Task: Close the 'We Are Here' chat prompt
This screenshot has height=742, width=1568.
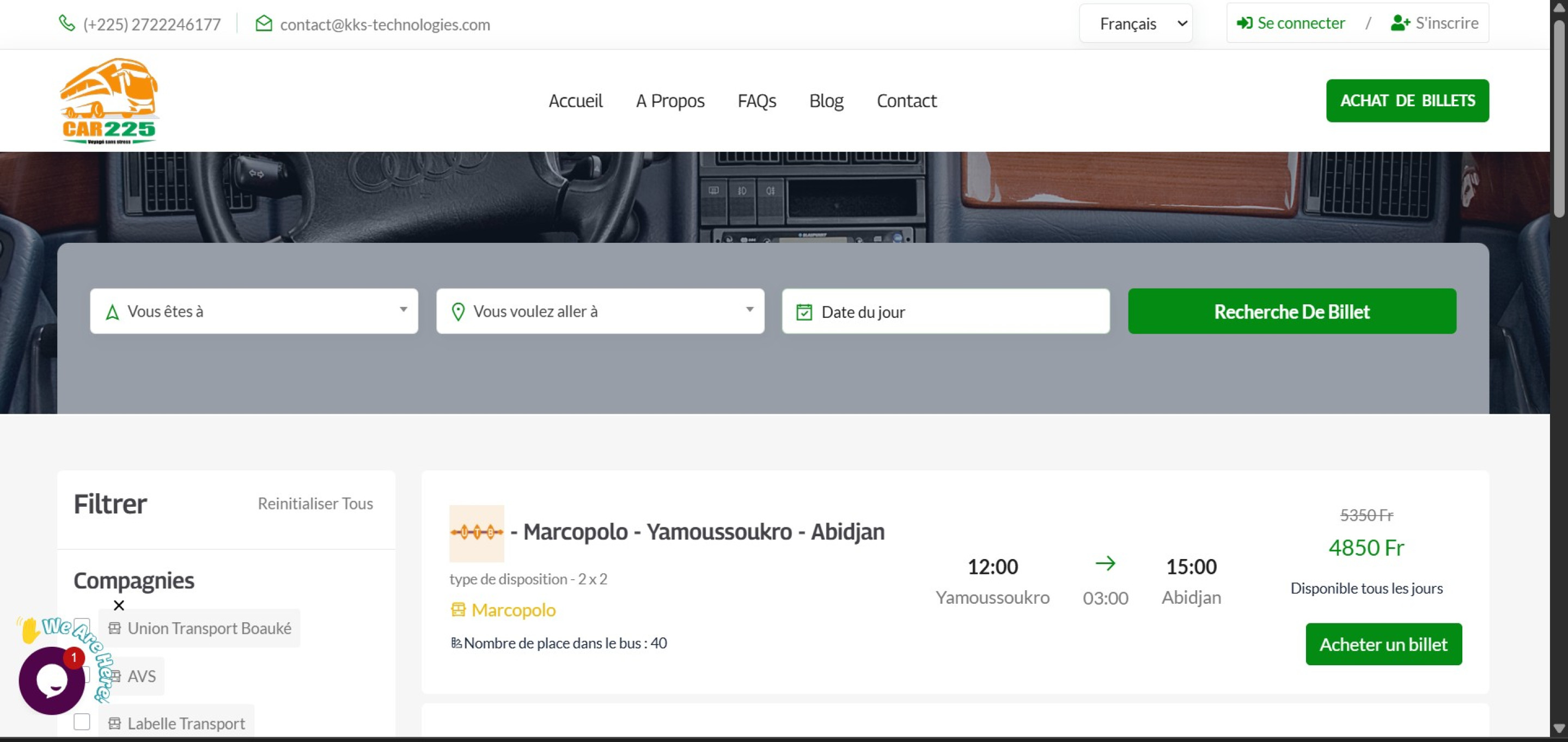Action: (119, 605)
